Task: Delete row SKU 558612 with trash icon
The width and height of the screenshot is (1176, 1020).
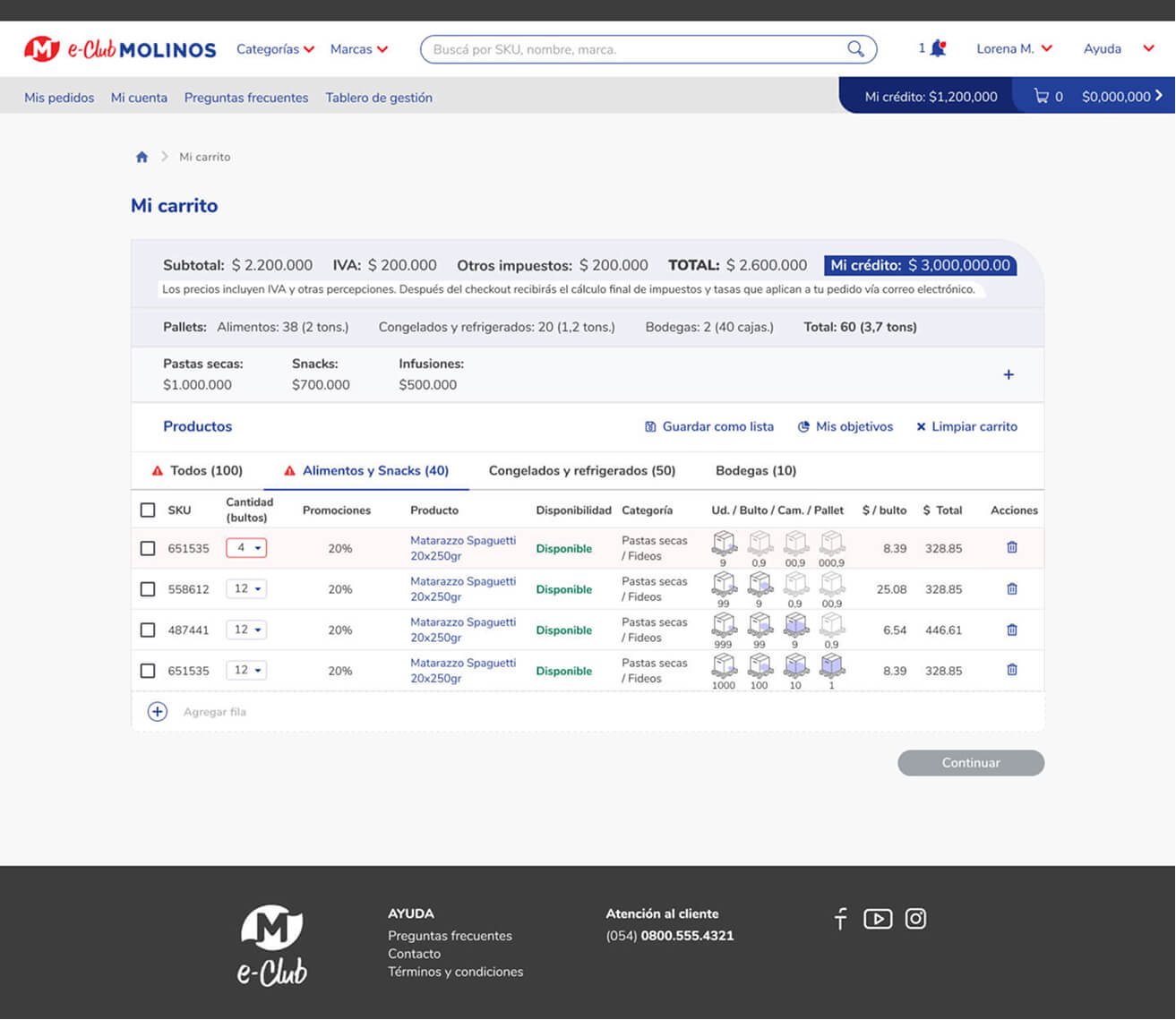Action: (x=1012, y=588)
